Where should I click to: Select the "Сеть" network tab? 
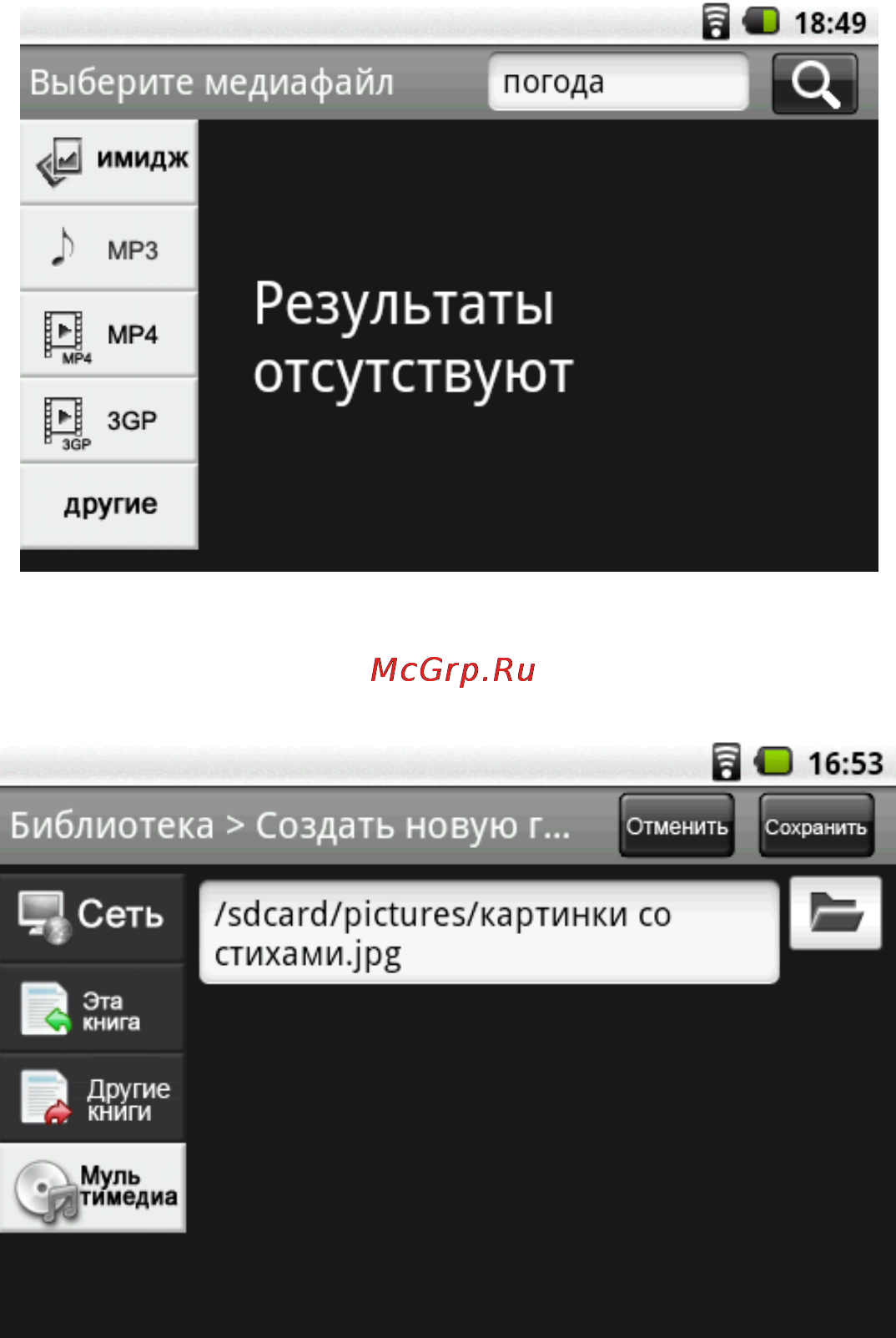point(92,916)
